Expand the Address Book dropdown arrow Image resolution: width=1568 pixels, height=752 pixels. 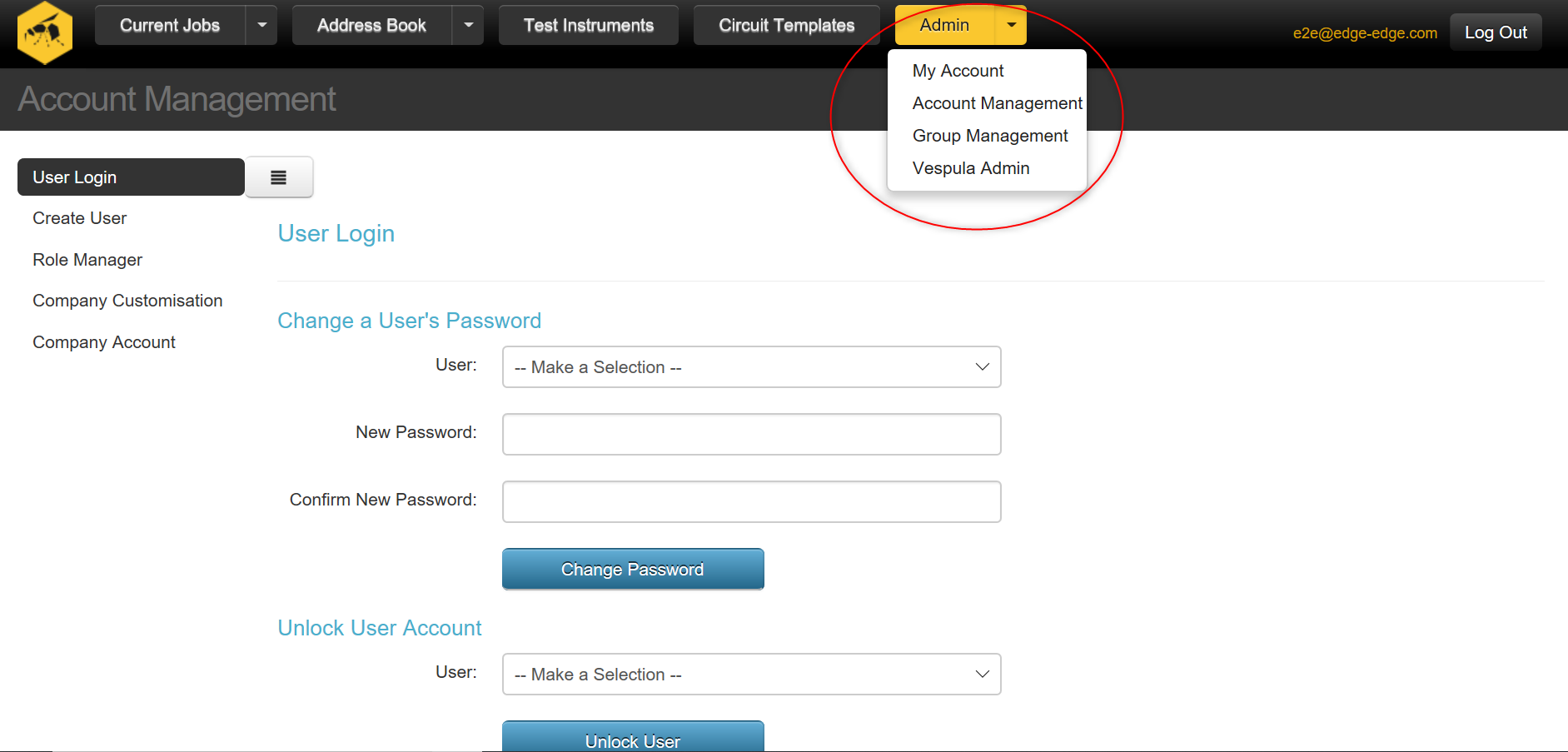point(468,25)
